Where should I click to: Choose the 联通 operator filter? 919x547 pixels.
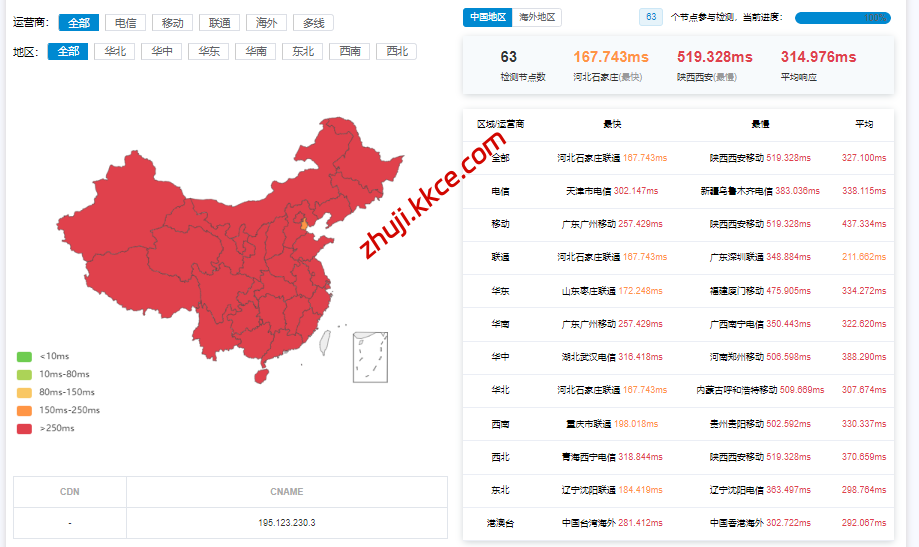(219, 23)
